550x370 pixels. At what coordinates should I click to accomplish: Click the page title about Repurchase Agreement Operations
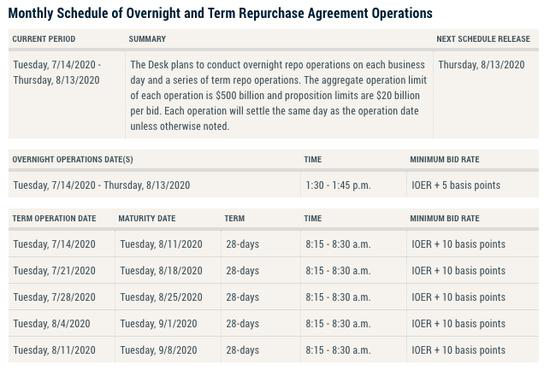click(220, 13)
